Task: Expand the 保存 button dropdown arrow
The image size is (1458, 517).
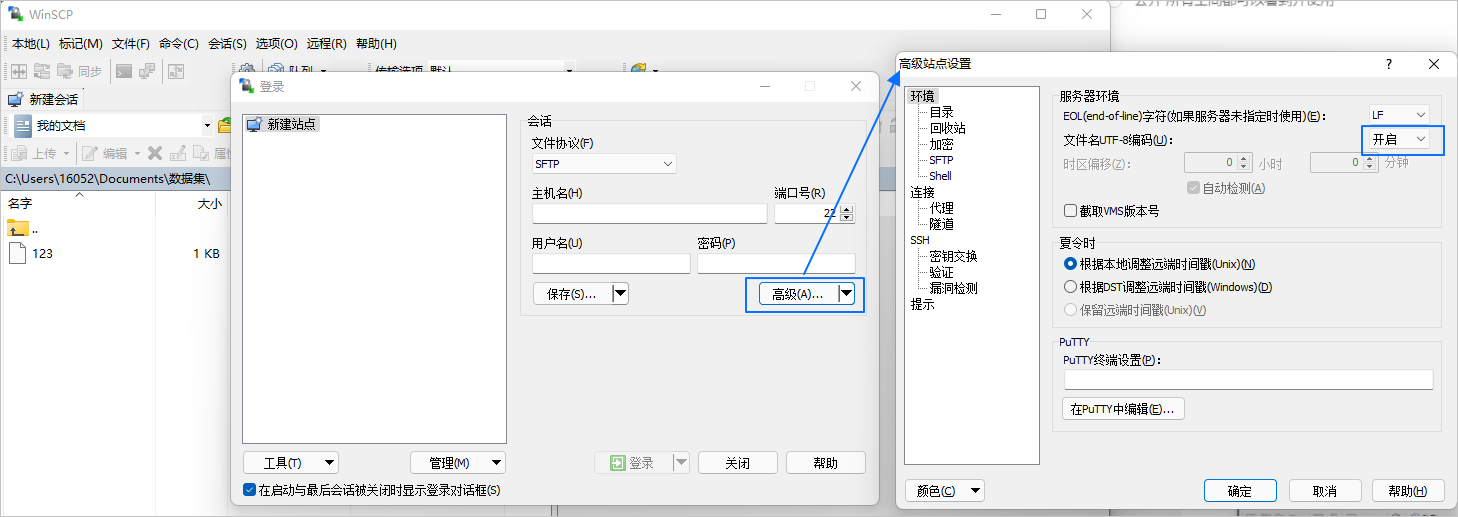Action: point(620,294)
